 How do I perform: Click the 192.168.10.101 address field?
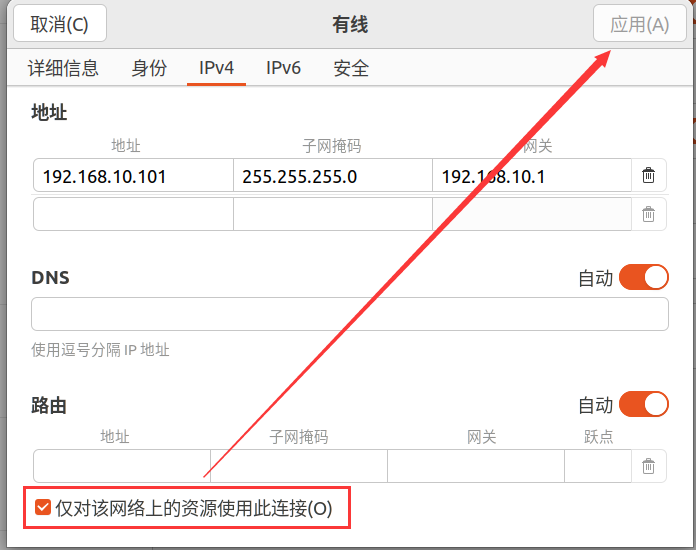[133, 177]
